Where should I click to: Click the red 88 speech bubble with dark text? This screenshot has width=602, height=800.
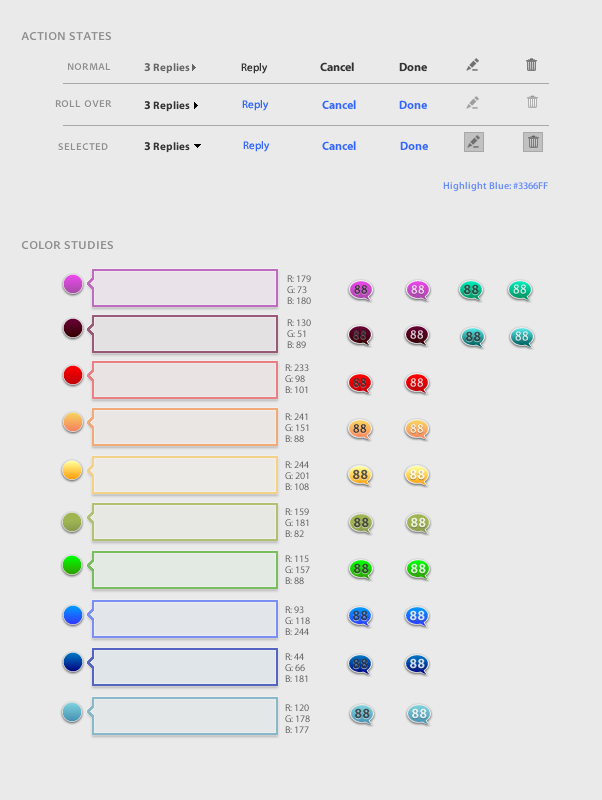click(x=360, y=383)
